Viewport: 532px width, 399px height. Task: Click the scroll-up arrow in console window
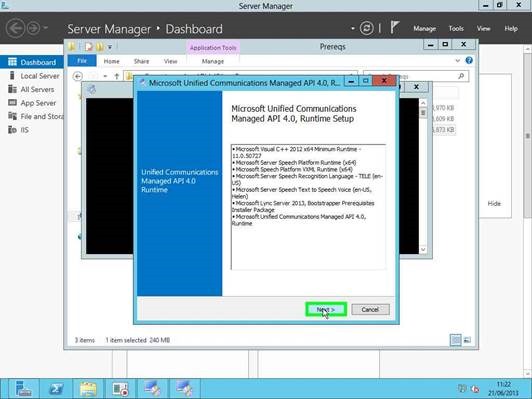(423, 102)
